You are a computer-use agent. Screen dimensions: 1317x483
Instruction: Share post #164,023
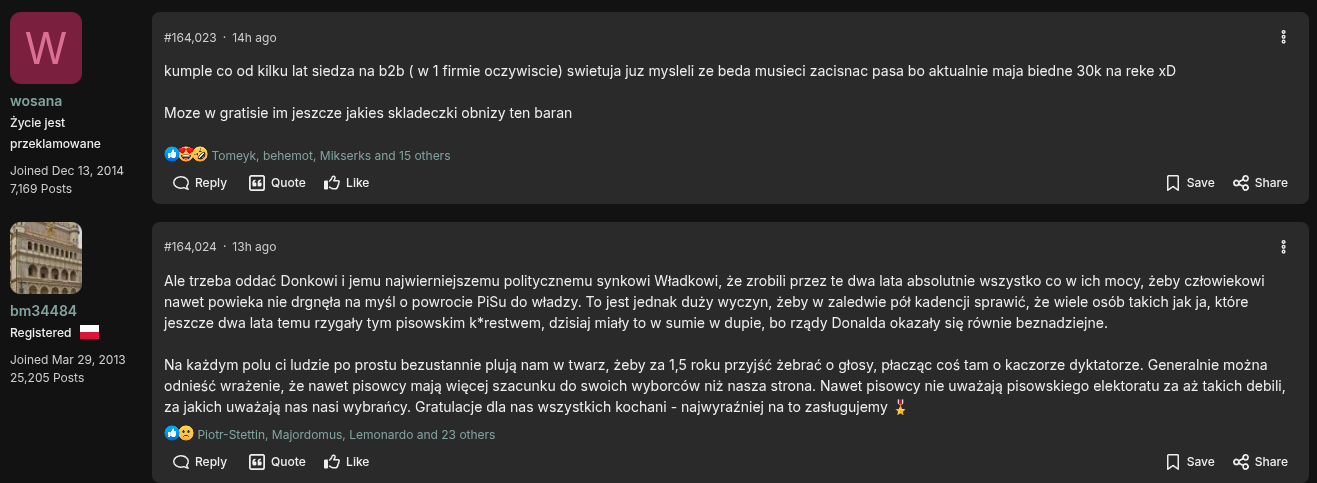coord(1260,183)
